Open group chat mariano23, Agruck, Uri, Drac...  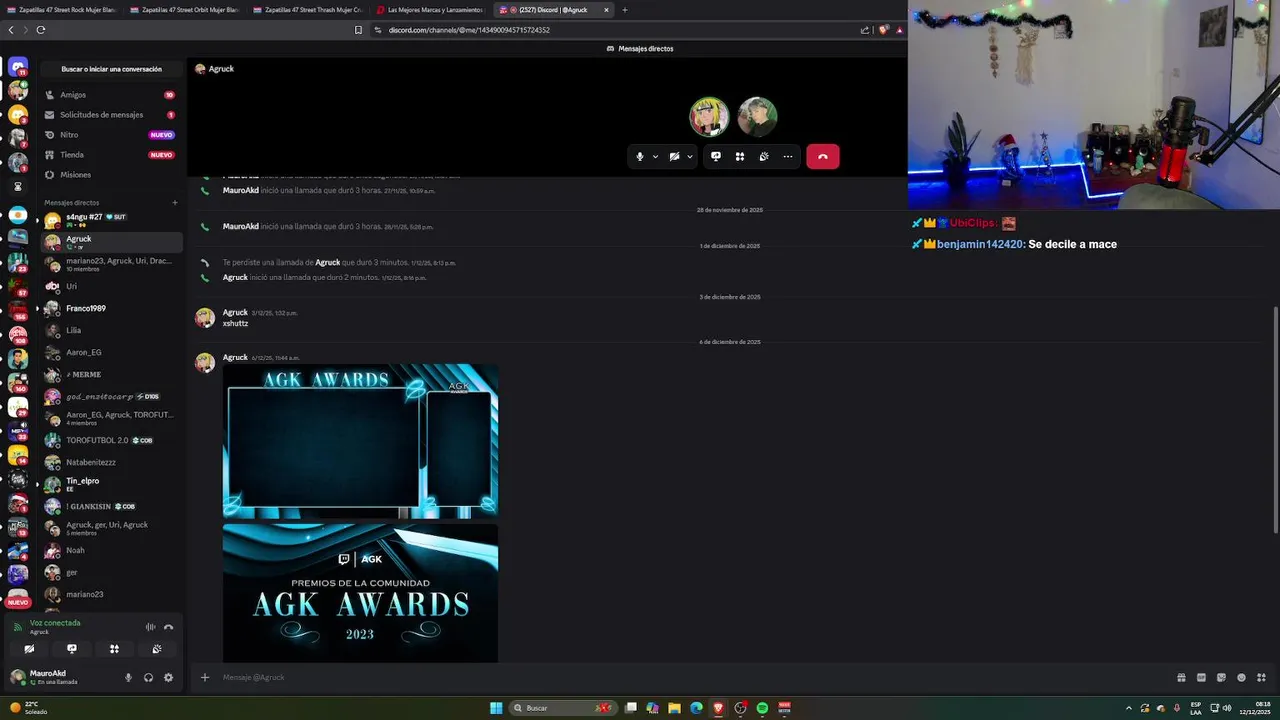coord(111,264)
